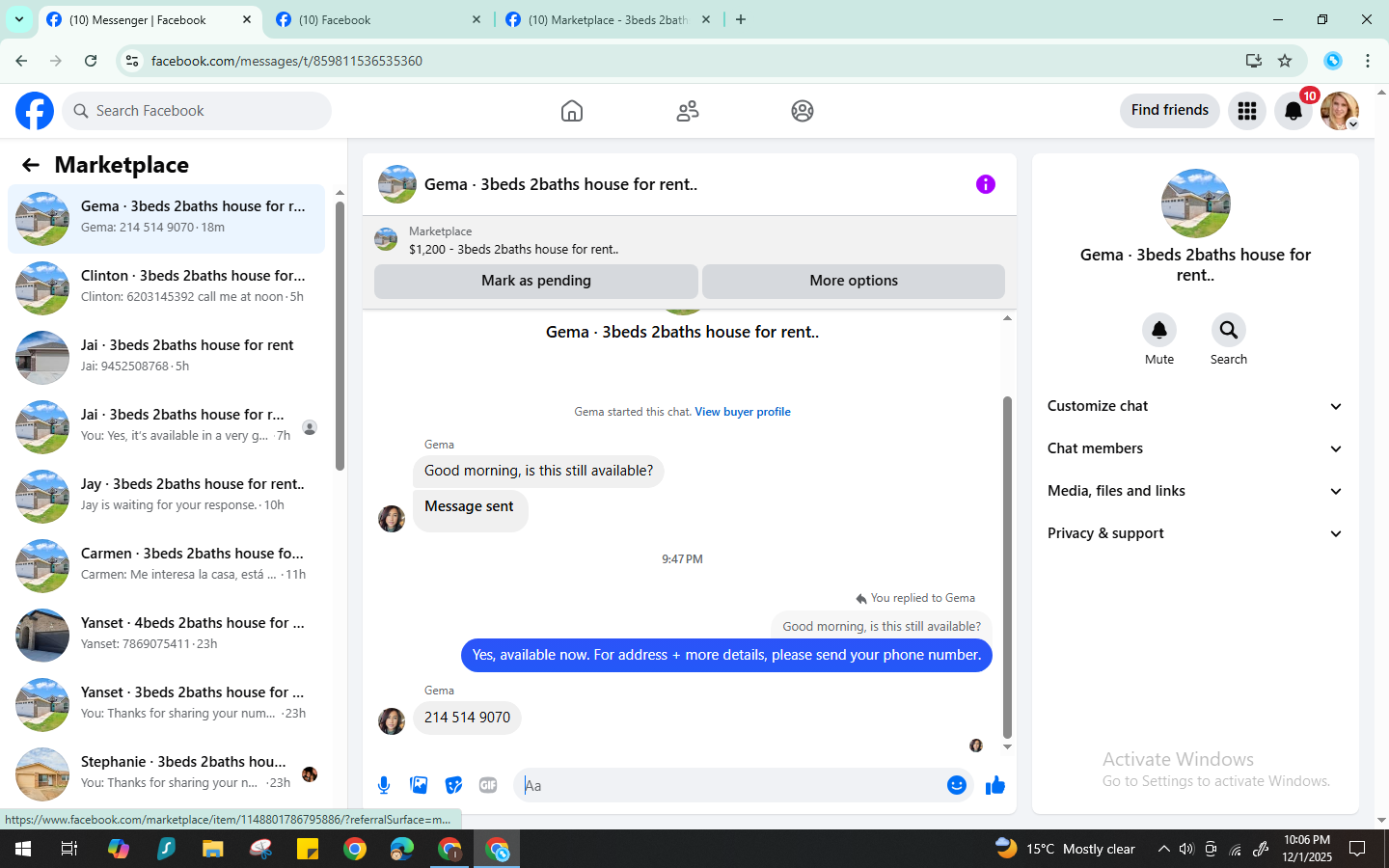Bookmark this page with the star icon

1285,61
